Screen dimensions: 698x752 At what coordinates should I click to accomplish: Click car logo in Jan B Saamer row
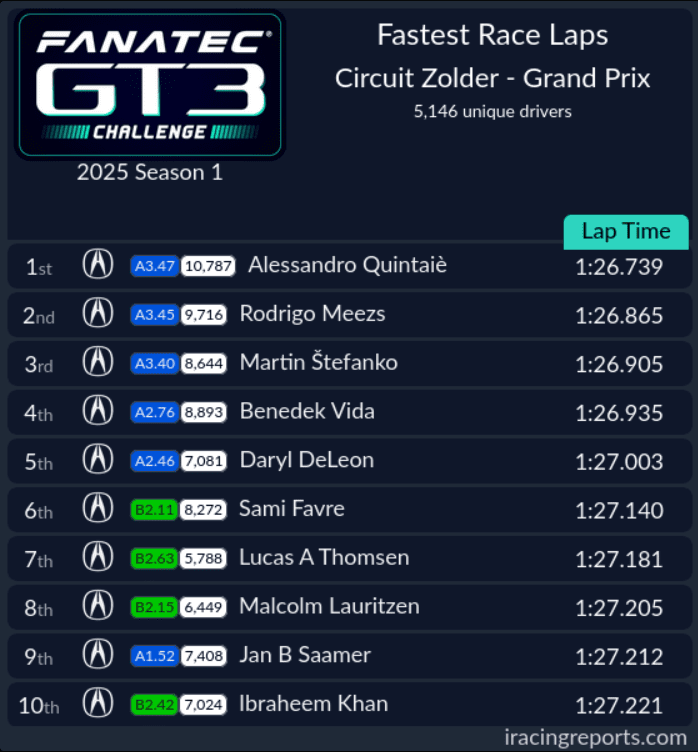pyautogui.click(x=98, y=655)
